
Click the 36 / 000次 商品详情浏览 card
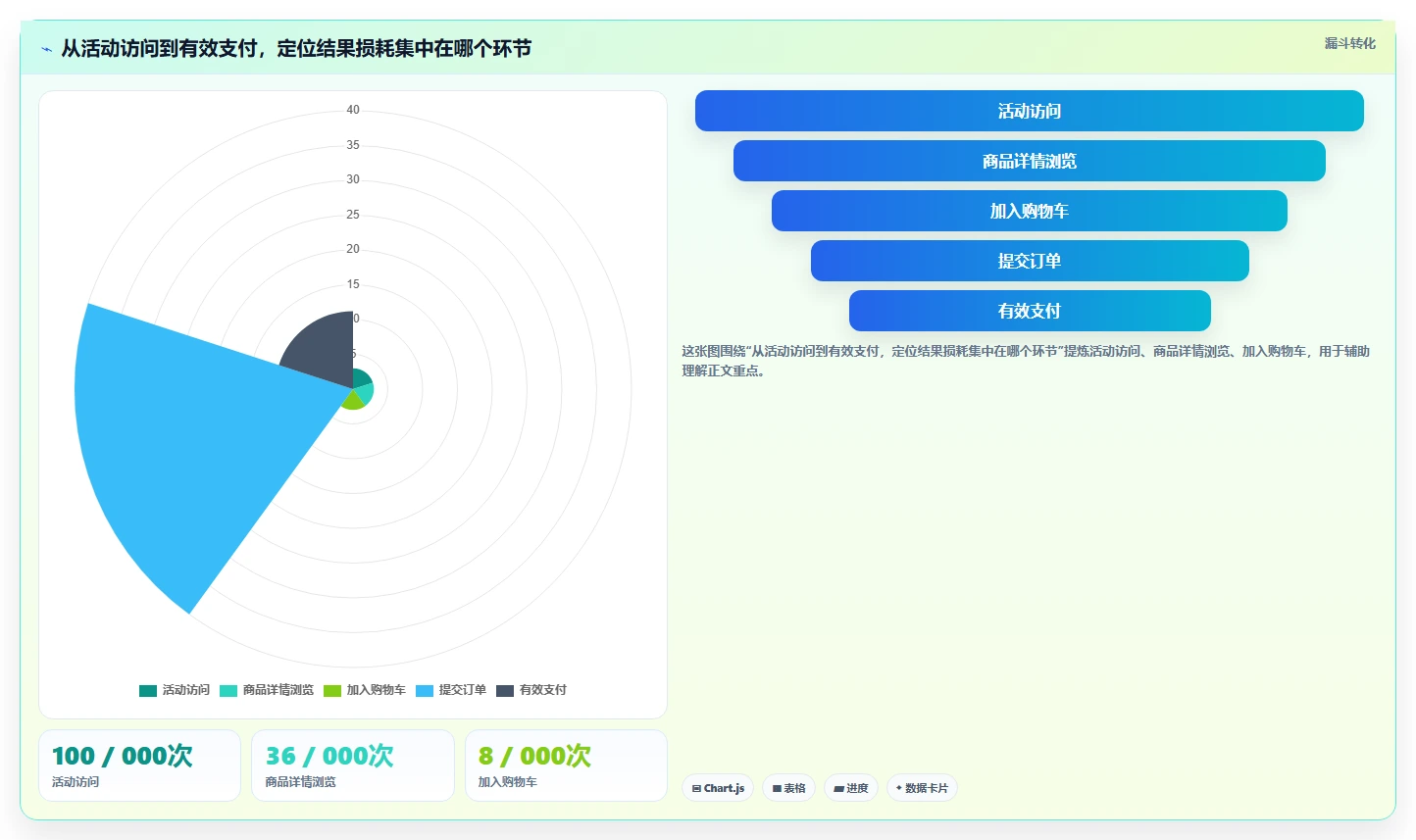tap(353, 766)
